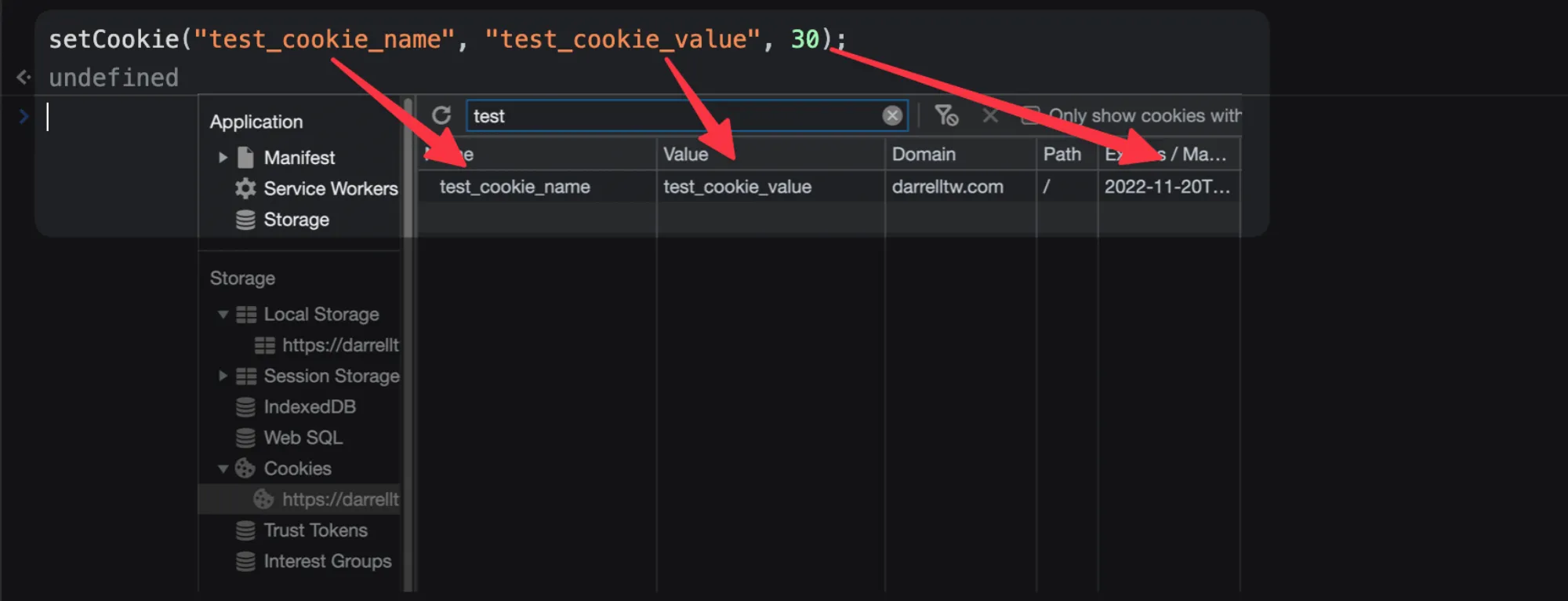Viewport: 1568px width, 601px height.
Task: Collapse the Local Storage tree
Action: coord(222,314)
